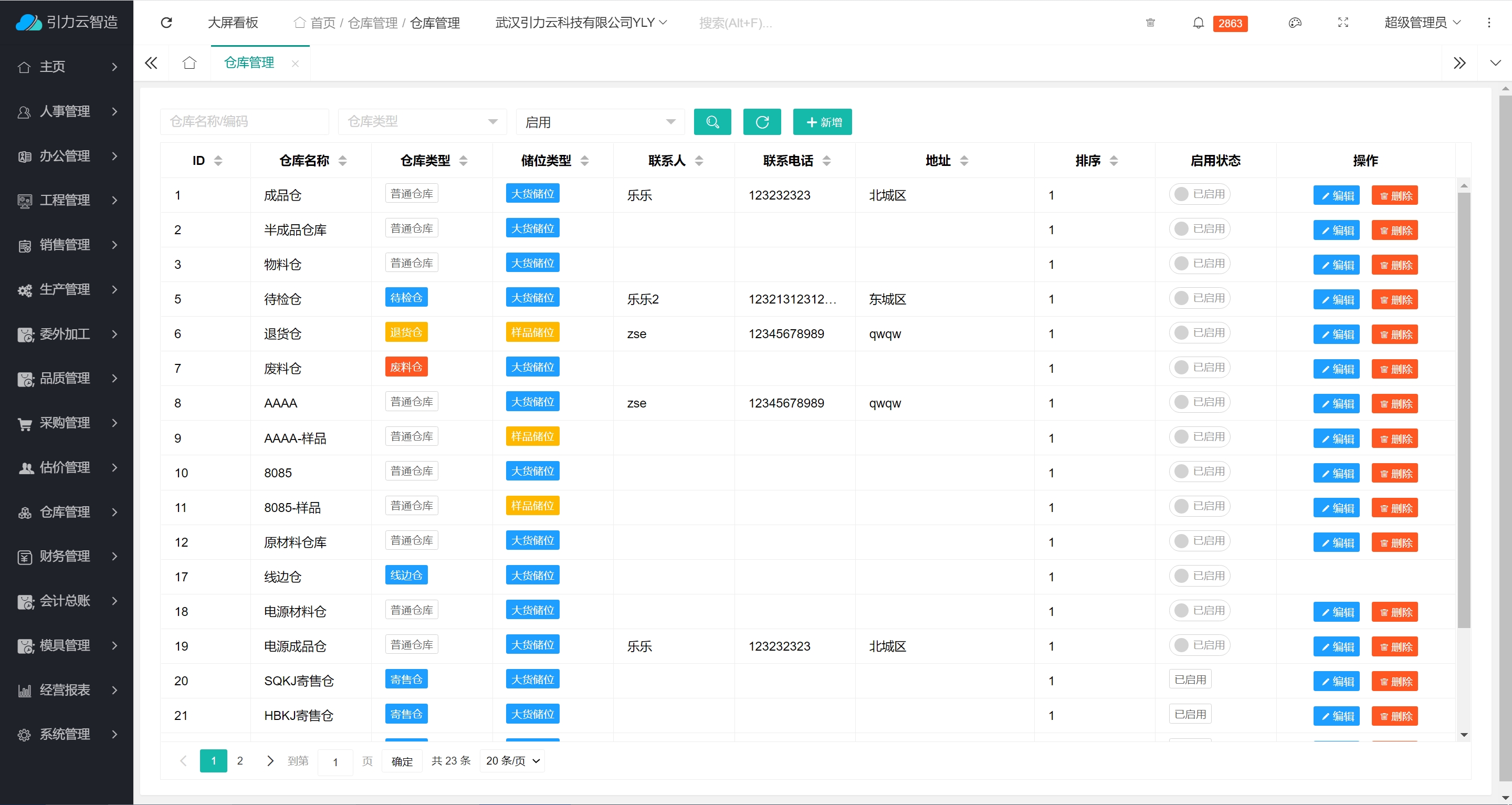1512x805 pixels.
Task: Open 大屏看板 in the top bar
Action: point(233,23)
